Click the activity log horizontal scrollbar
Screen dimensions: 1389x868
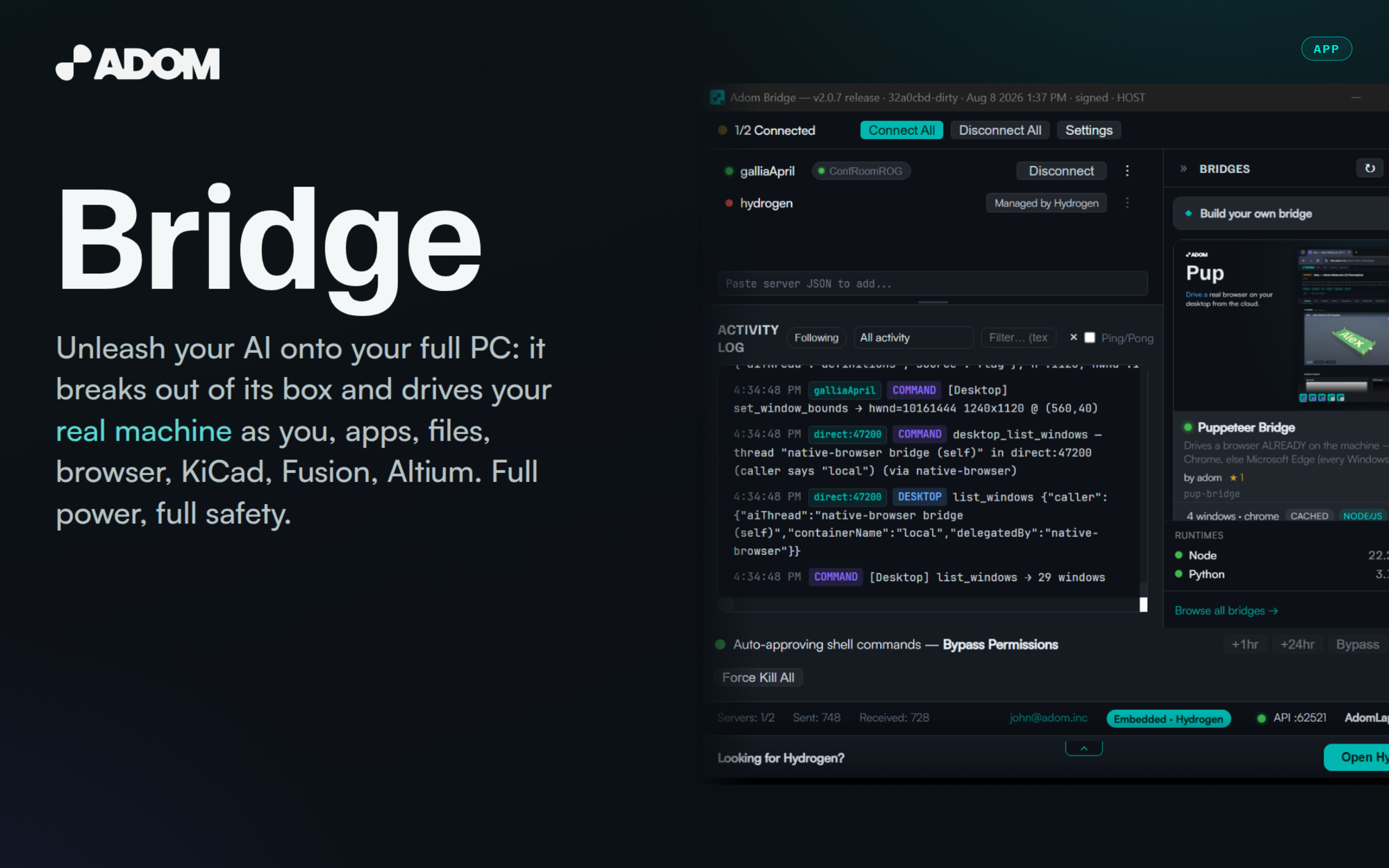(929, 606)
